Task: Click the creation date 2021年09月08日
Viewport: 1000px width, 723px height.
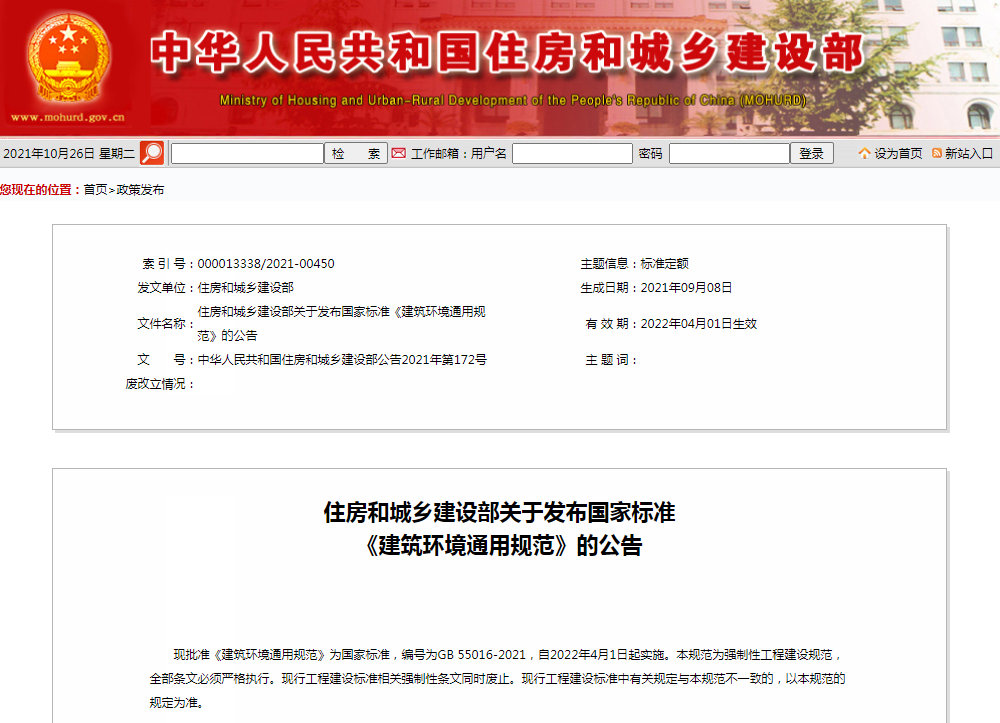Action: (x=686, y=288)
